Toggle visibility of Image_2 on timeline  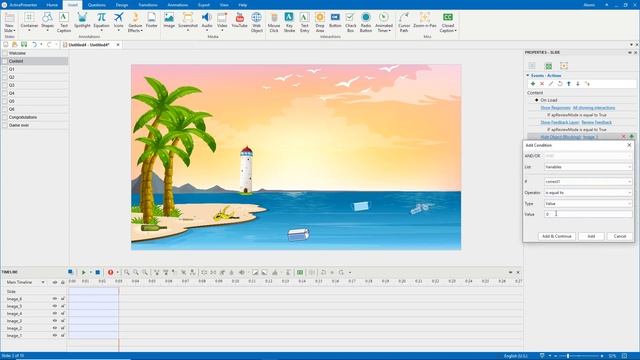[x=55, y=328]
